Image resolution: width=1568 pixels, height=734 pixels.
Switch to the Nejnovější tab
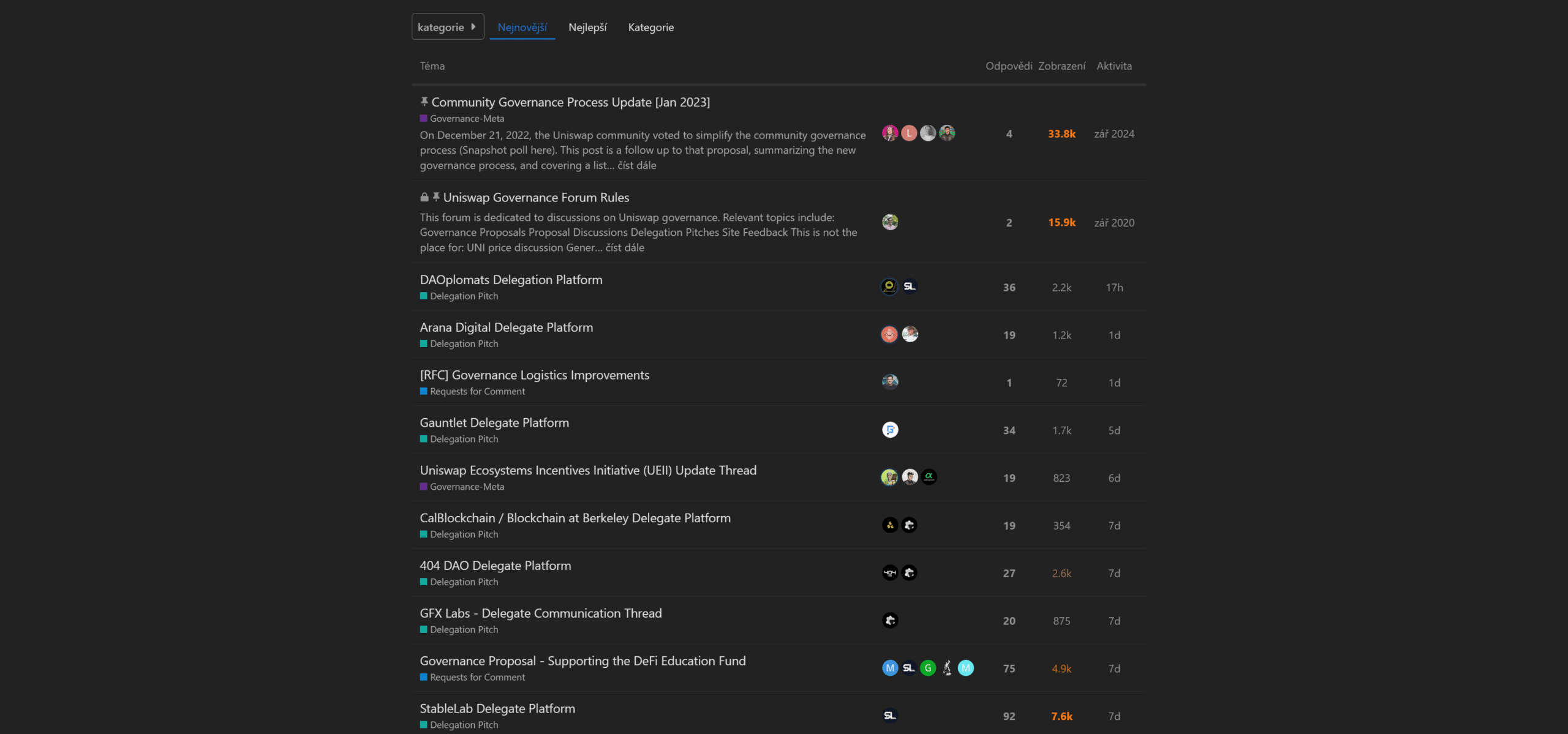522,28
